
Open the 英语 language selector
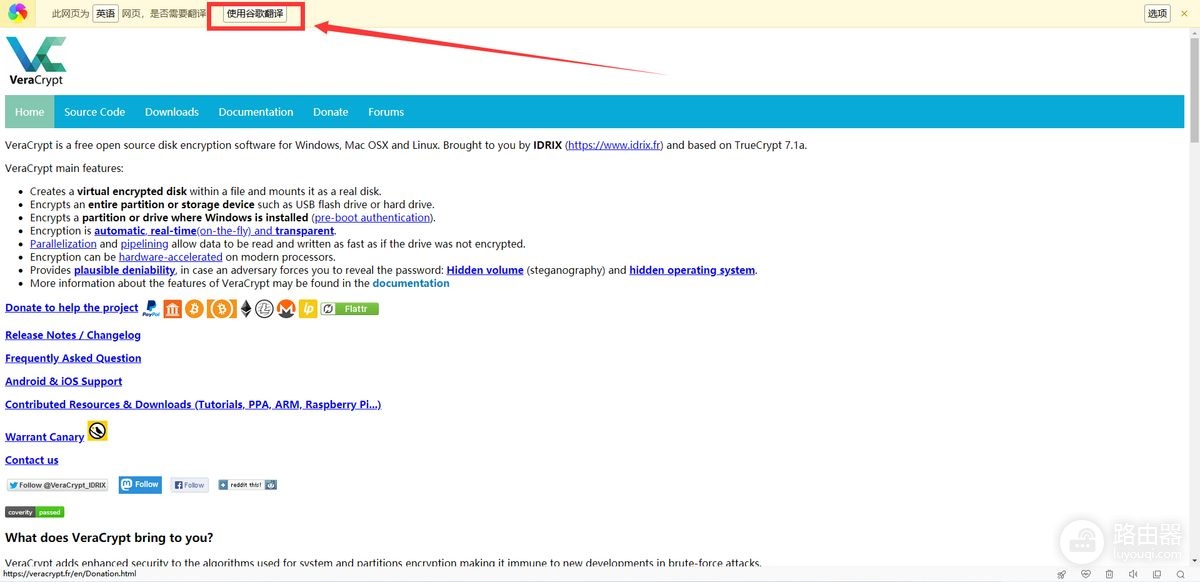point(105,13)
